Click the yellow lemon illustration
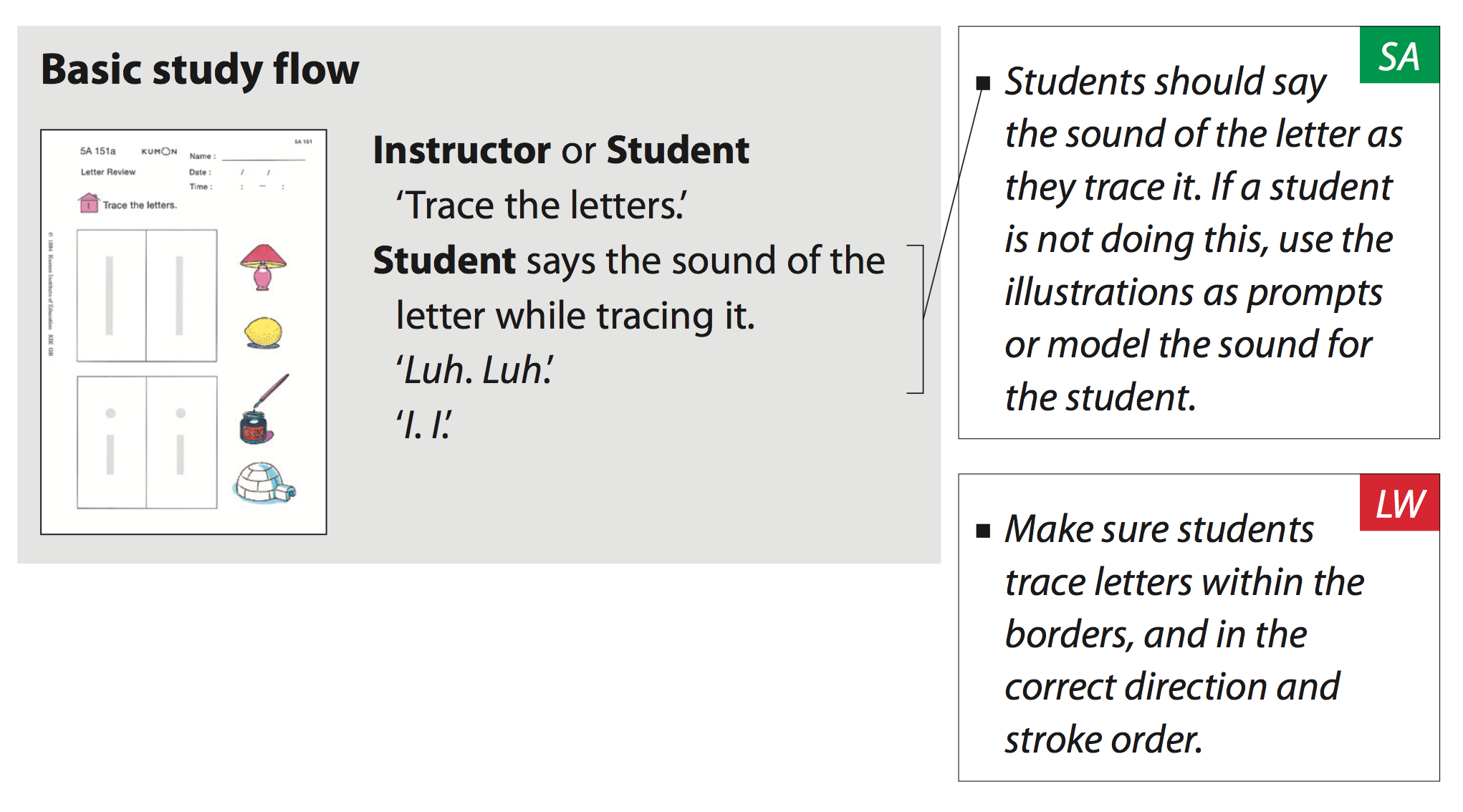 (263, 333)
